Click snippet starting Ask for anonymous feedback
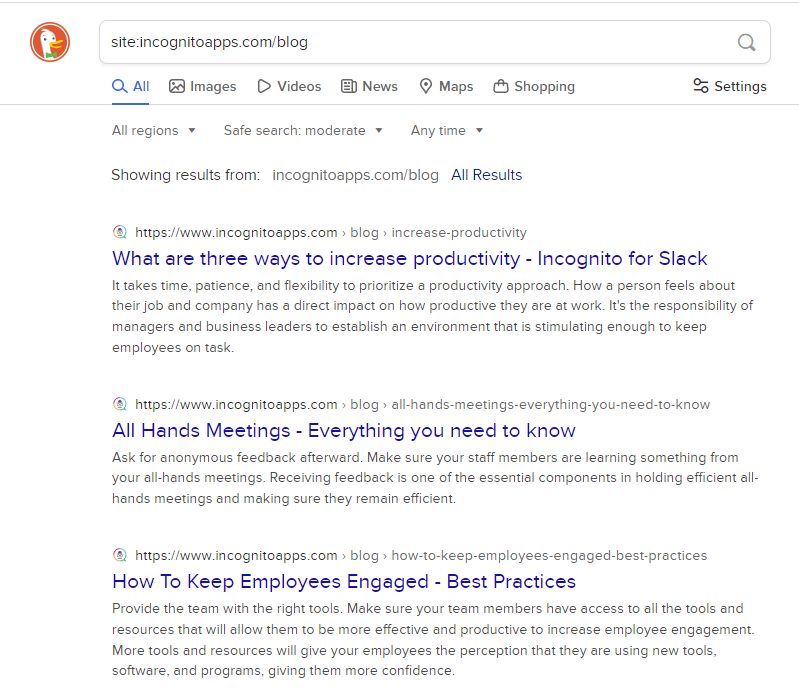The width and height of the screenshot is (799, 699). point(435,478)
